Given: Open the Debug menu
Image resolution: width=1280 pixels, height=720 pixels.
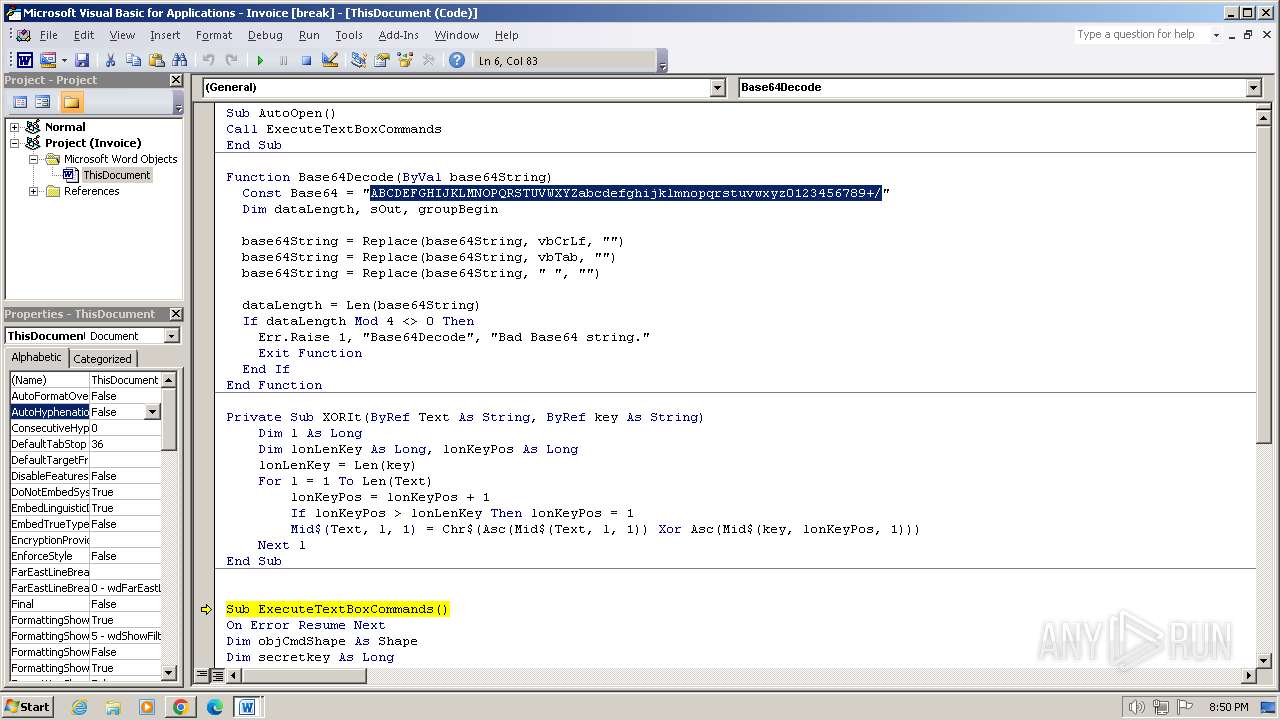Looking at the screenshot, I should click(x=265, y=35).
